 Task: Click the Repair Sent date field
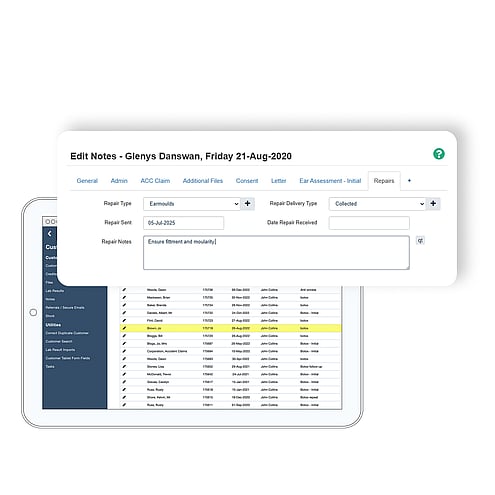pos(183,223)
